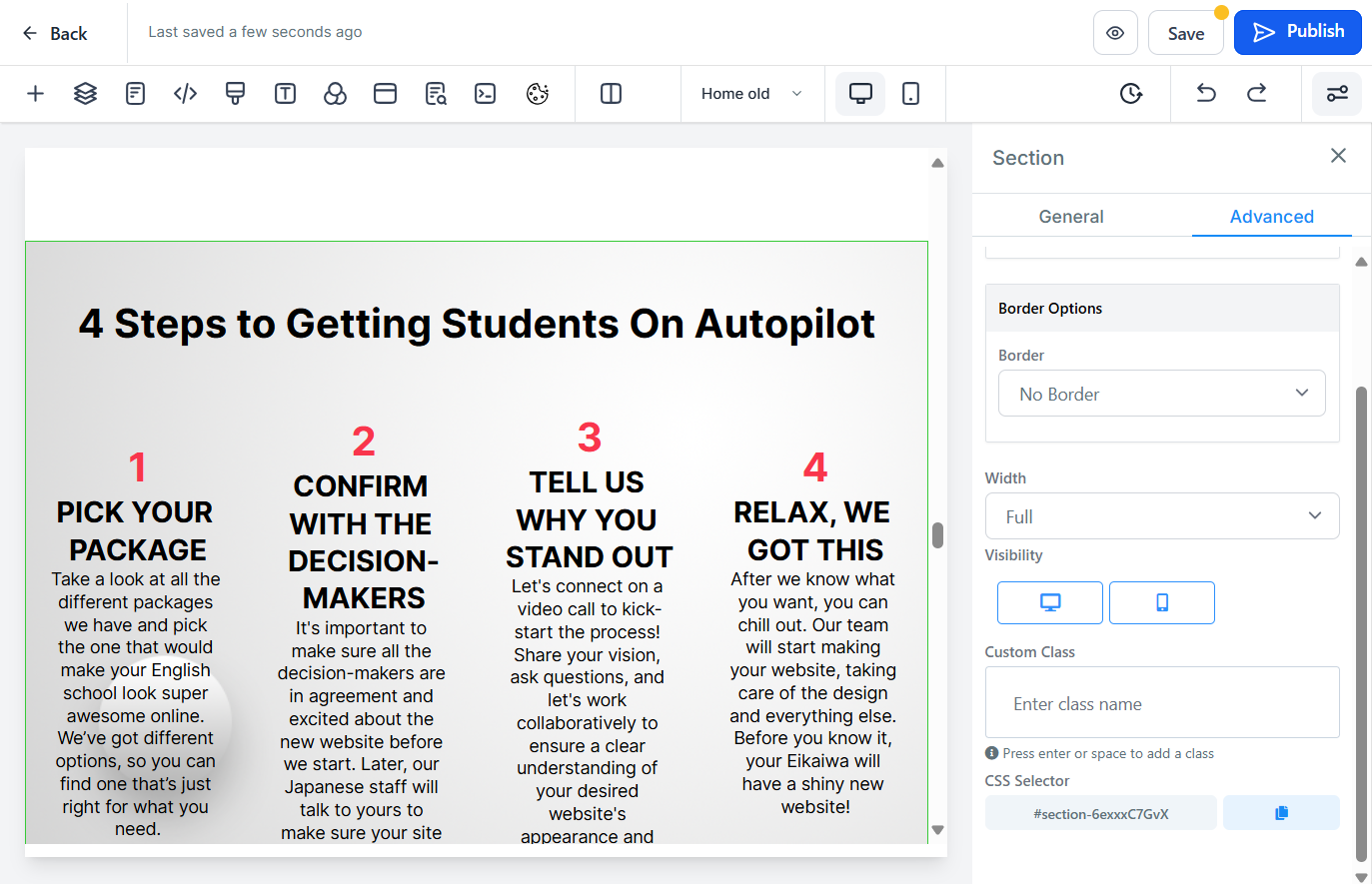Select the PICK YOUR PACKAGE heading
The height and width of the screenshot is (884, 1372).
pos(135,531)
